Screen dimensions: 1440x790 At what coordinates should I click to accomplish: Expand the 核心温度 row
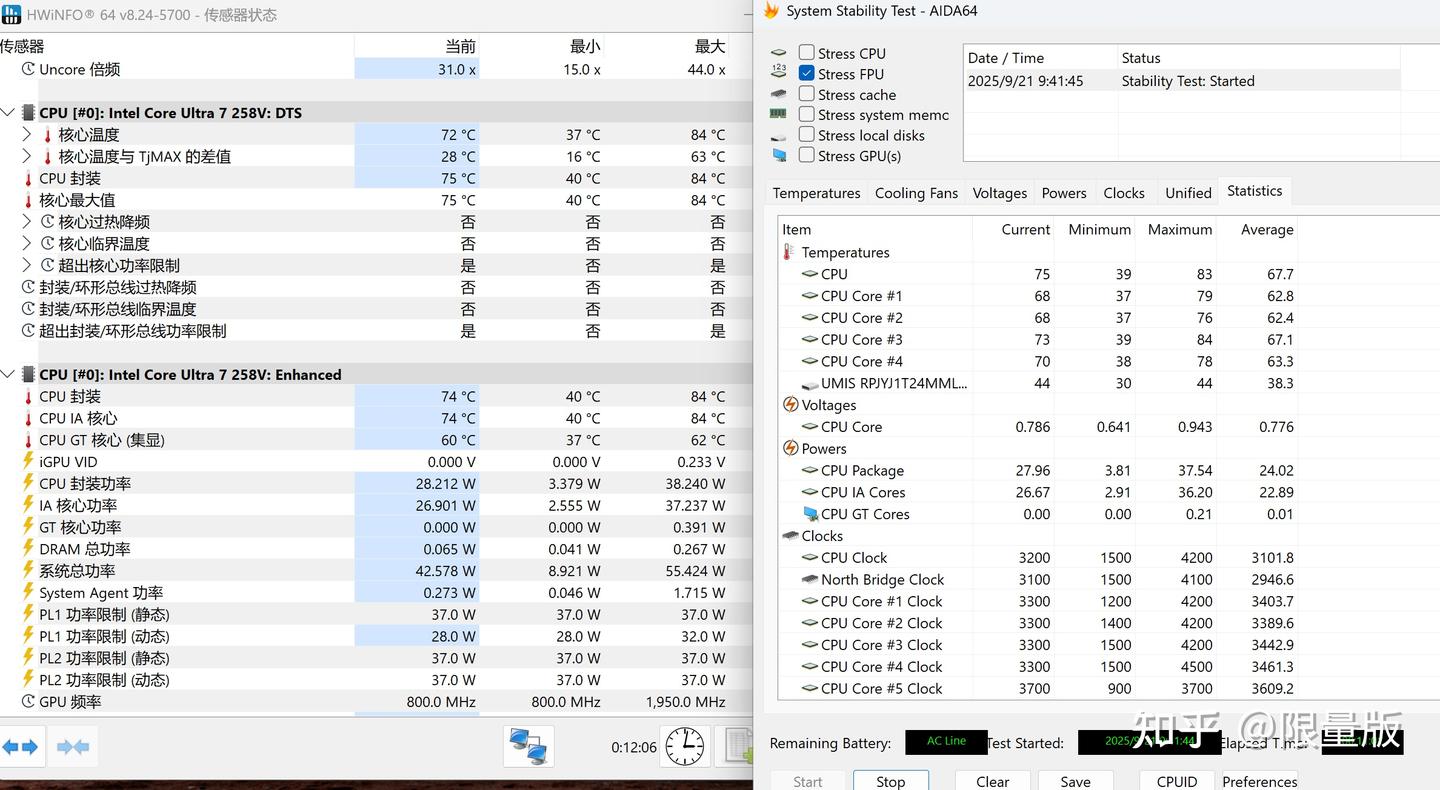coord(27,134)
